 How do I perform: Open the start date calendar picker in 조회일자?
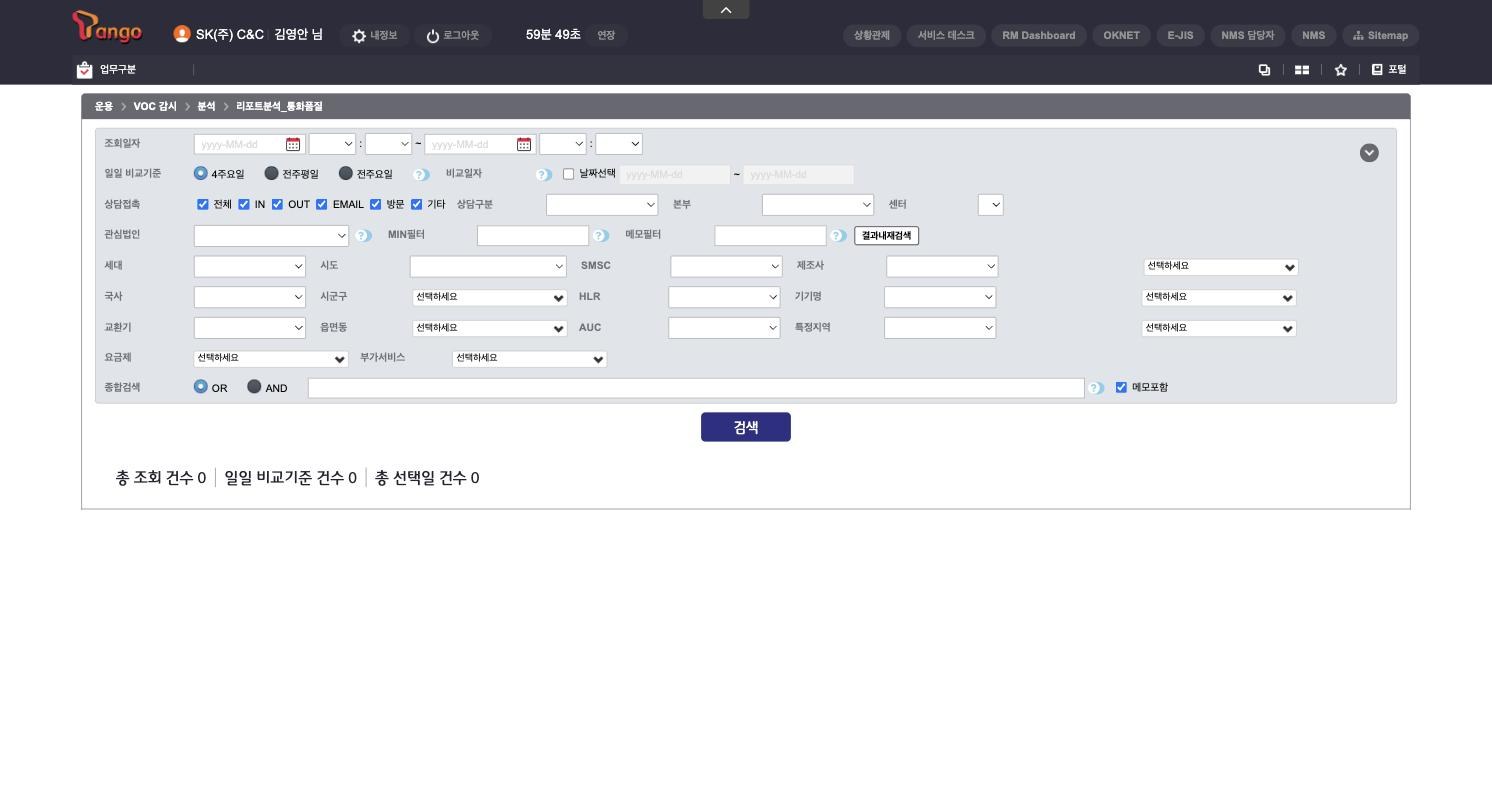(293, 145)
